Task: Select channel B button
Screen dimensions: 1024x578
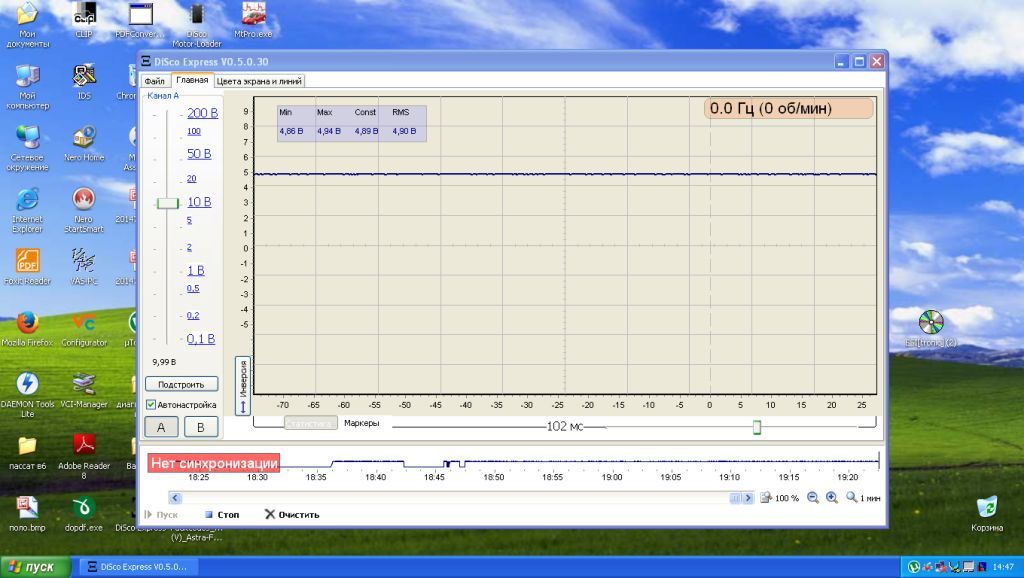Action: [x=200, y=427]
